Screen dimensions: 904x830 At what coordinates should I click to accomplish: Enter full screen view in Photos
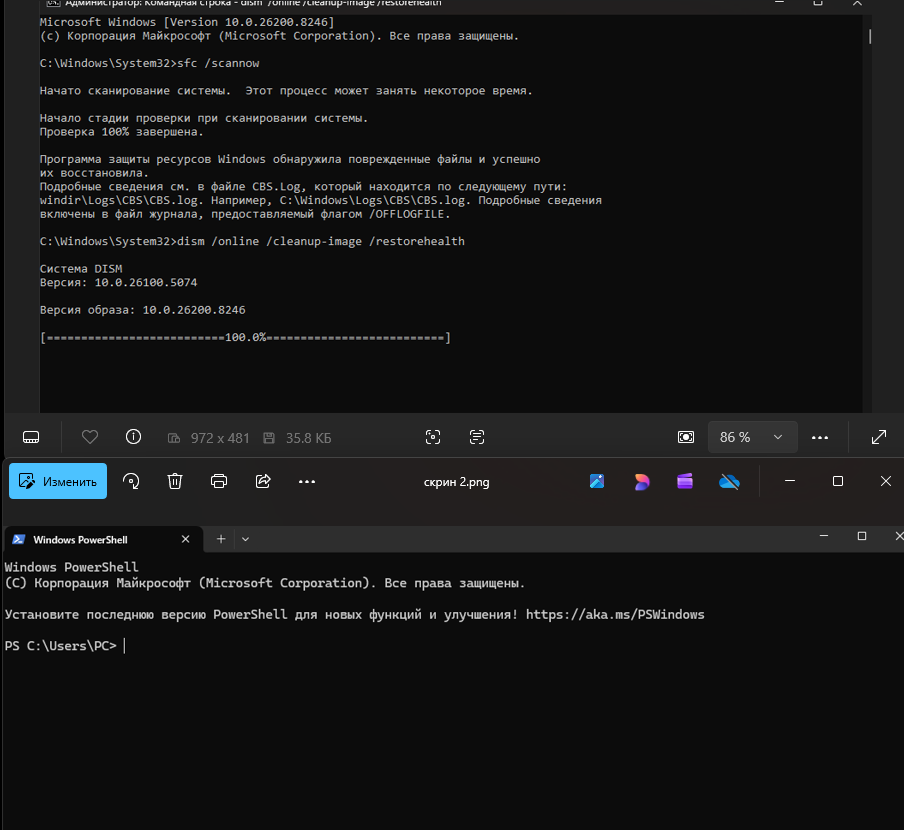click(x=879, y=437)
